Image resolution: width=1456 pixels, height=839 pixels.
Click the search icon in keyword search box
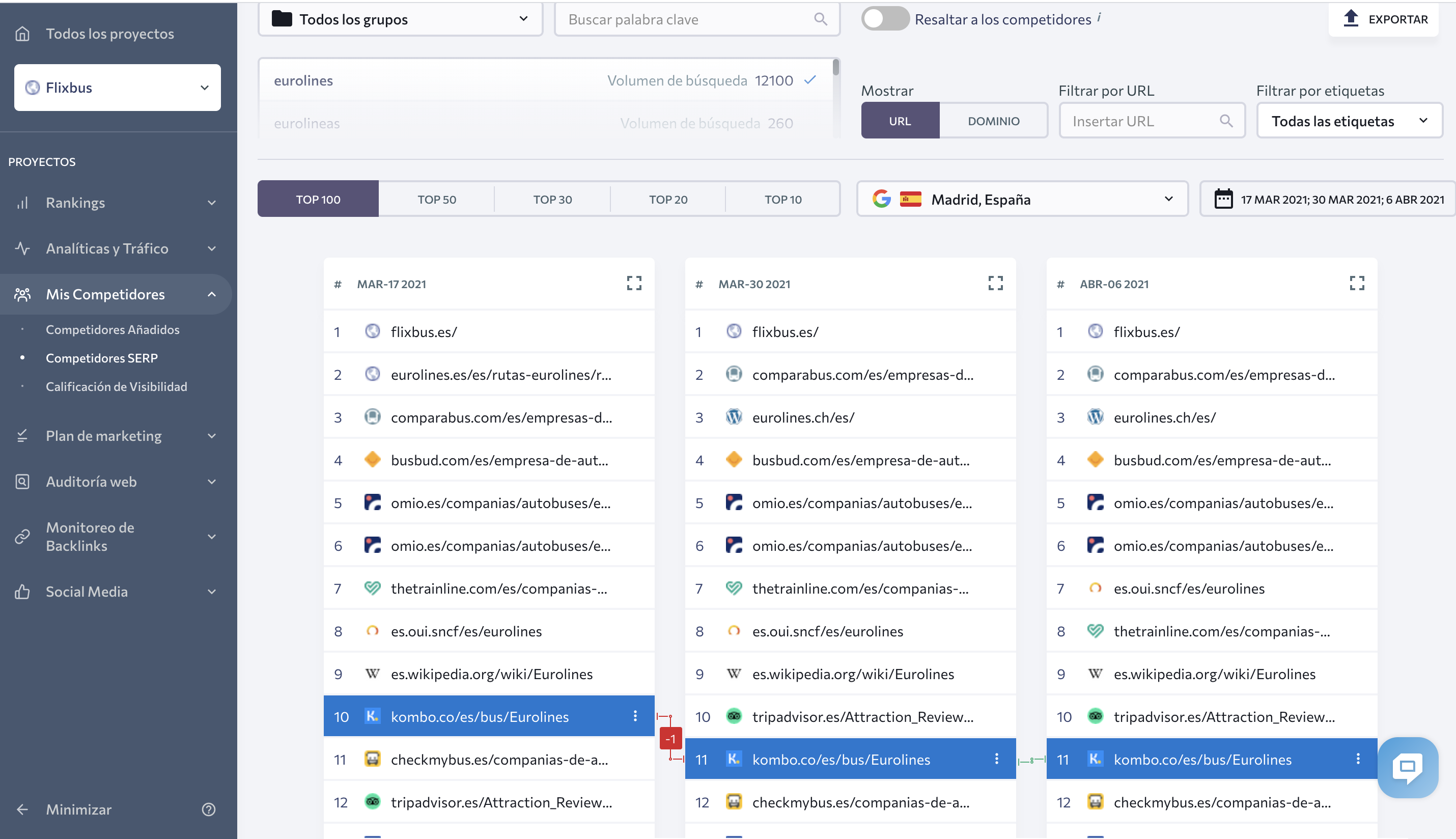(821, 19)
